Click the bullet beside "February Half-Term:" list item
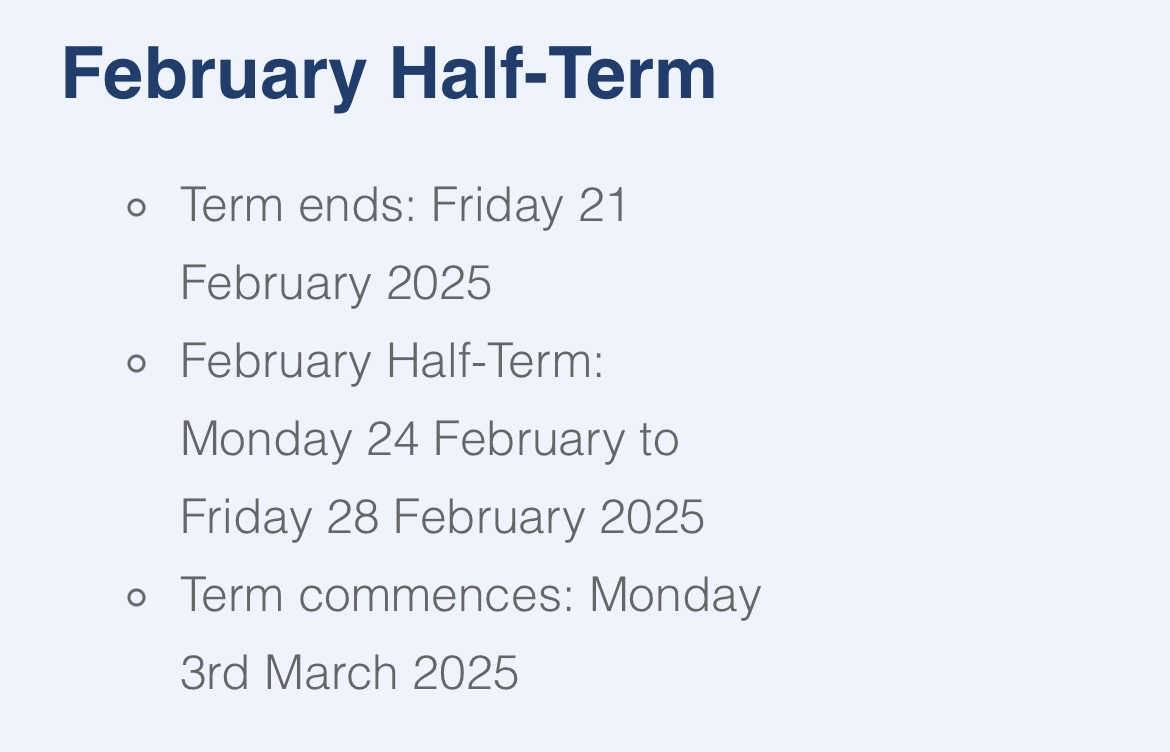Image resolution: width=1170 pixels, height=752 pixels. tap(137, 363)
